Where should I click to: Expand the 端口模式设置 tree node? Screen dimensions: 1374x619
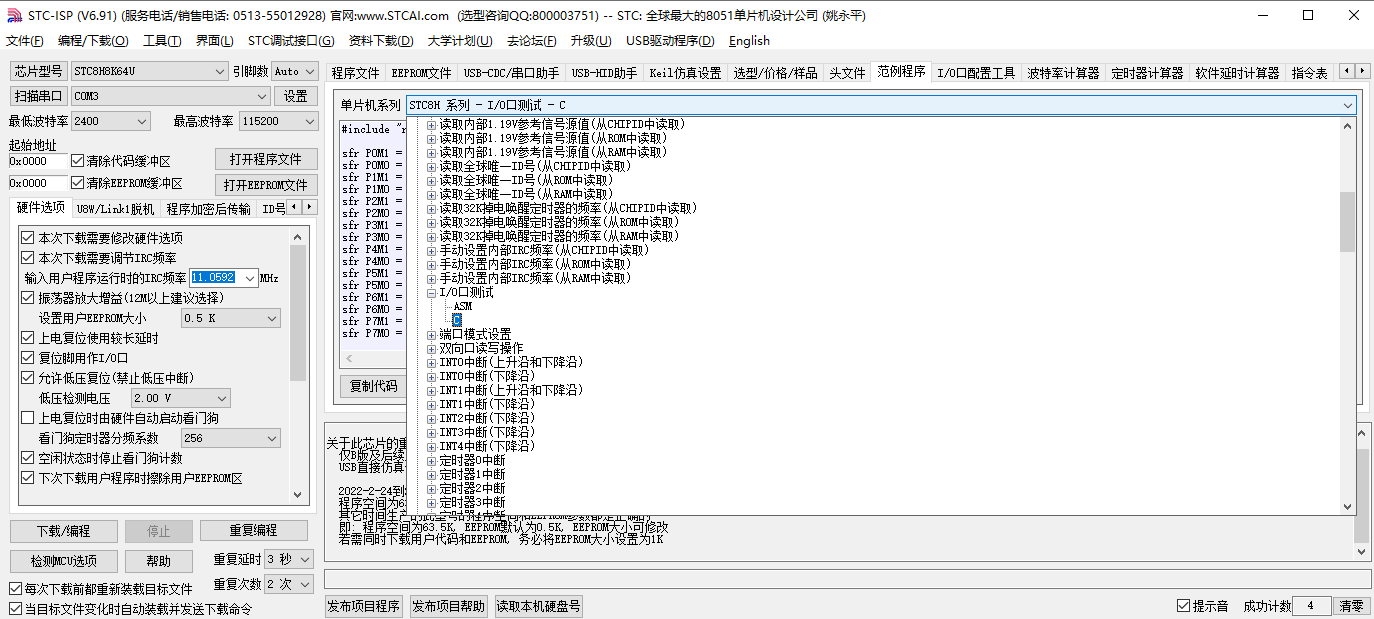coord(432,334)
